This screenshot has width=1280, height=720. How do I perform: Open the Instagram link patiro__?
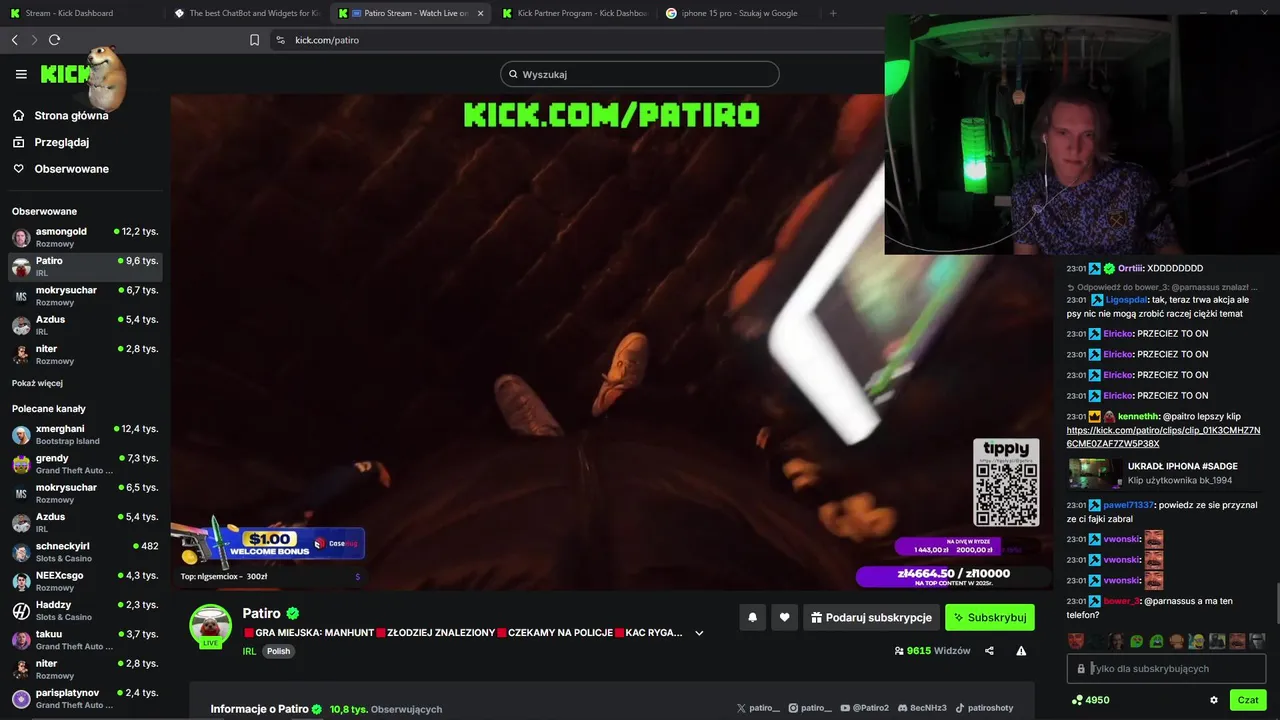810,708
